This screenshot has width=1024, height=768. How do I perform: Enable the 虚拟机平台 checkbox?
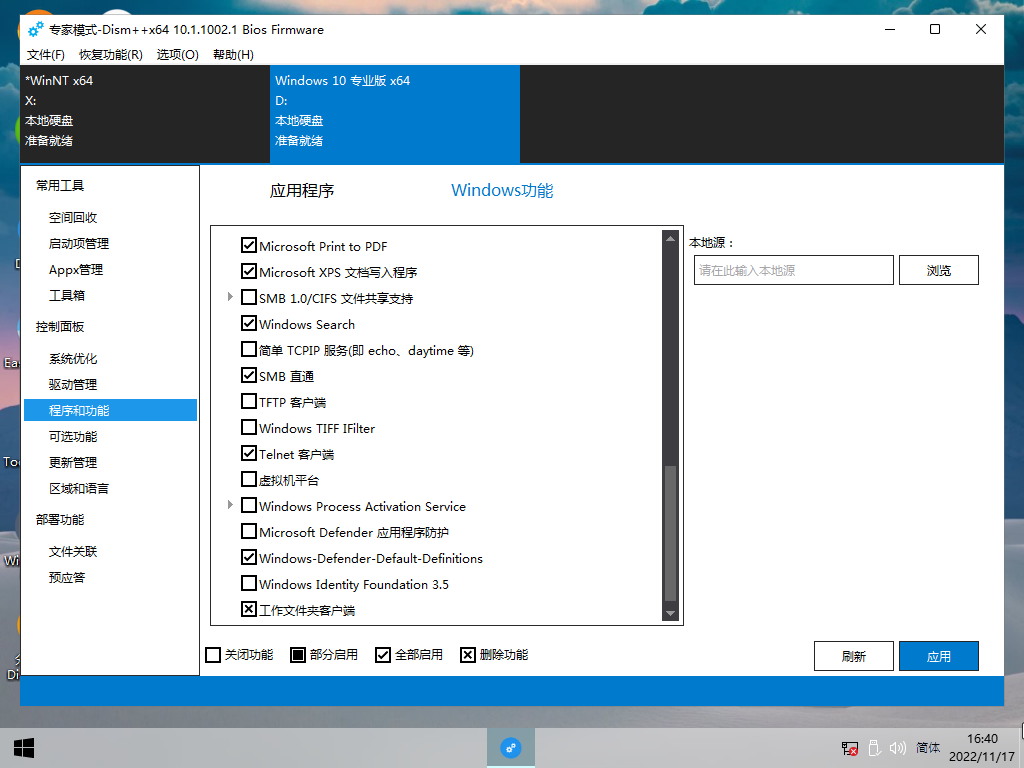248,480
